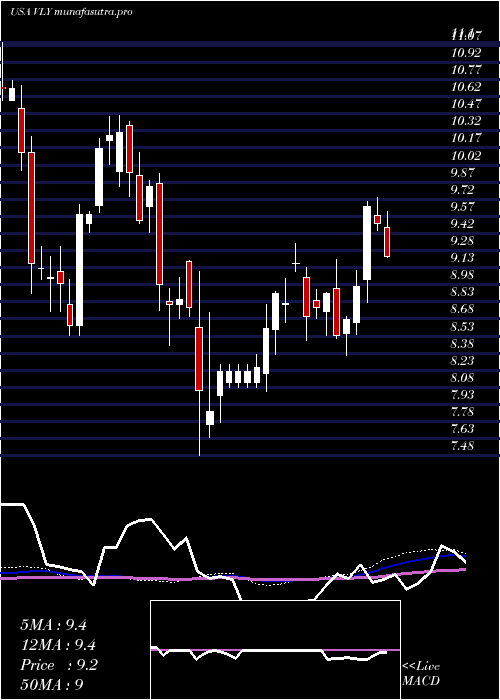Viewport: 500px width, 700px height.
Task: Click the '12MA : 9.4' indicator text
Action: (58, 645)
